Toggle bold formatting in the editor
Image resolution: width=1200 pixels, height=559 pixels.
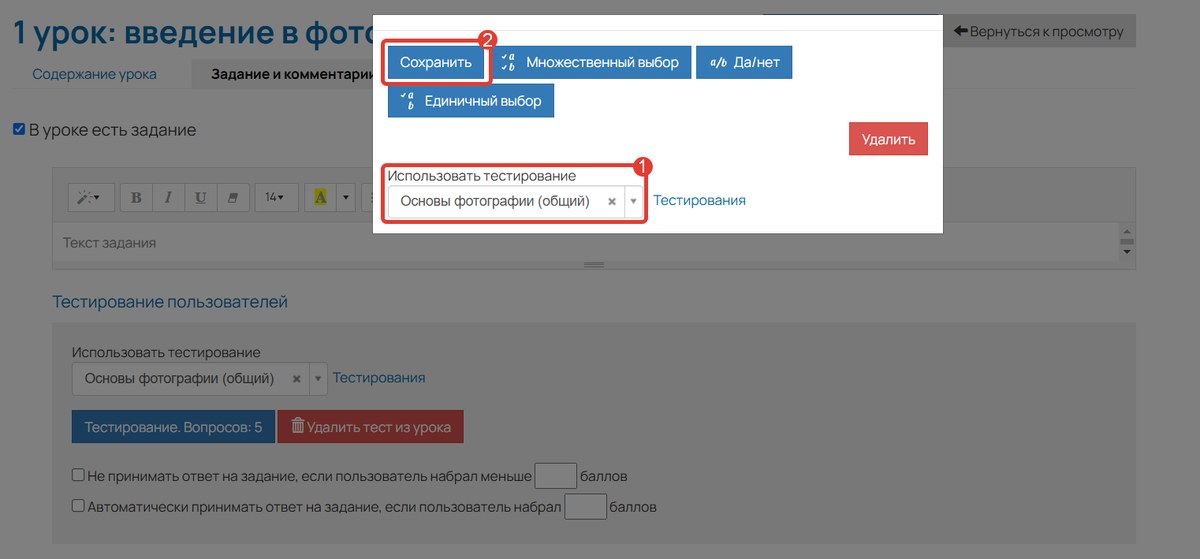[x=136, y=197]
